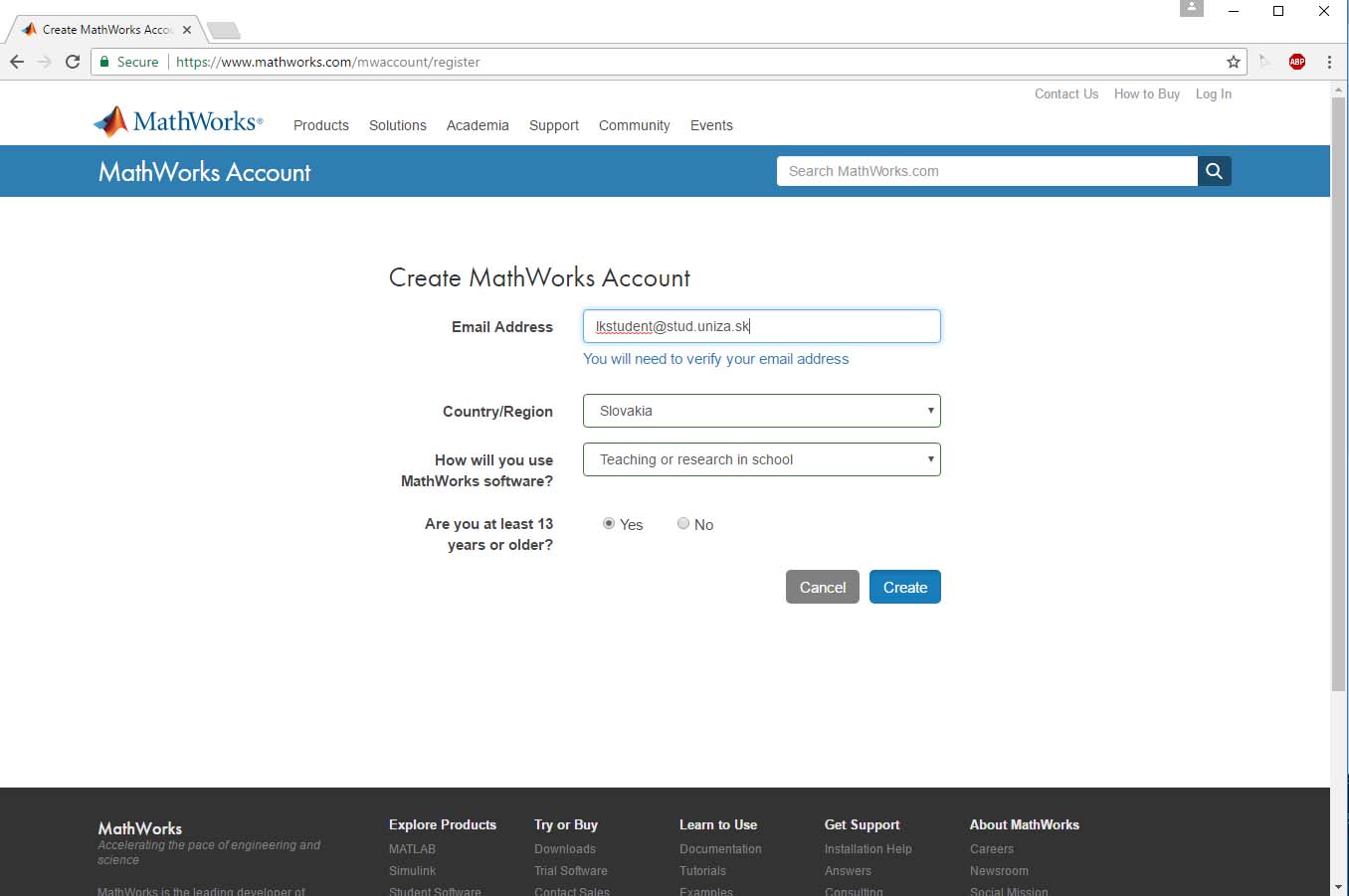
Task: Open the How to Buy link
Action: (x=1147, y=93)
